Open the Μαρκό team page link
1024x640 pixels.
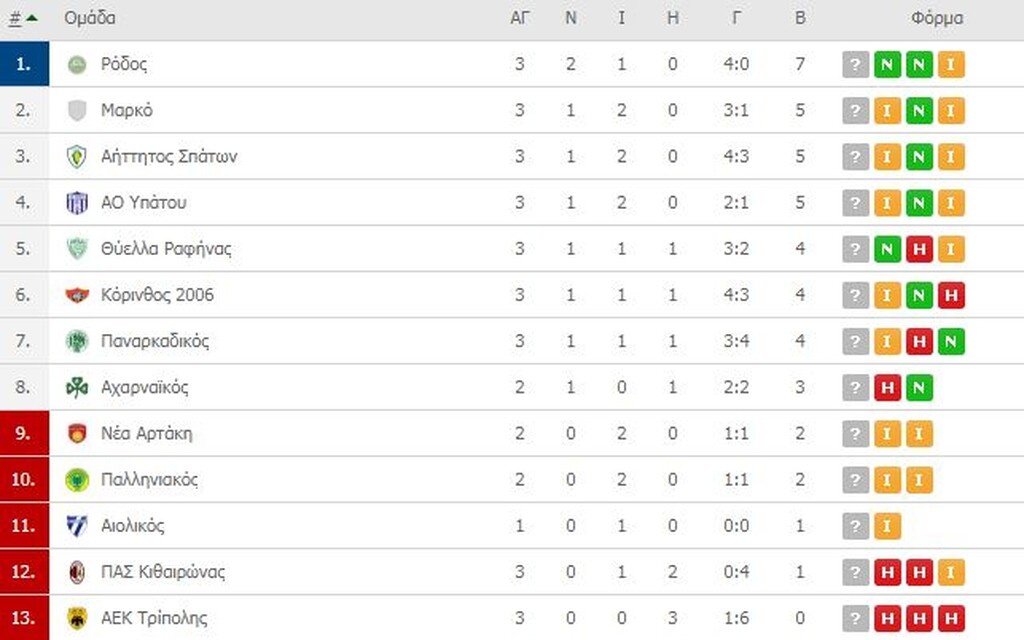pos(127,111)
